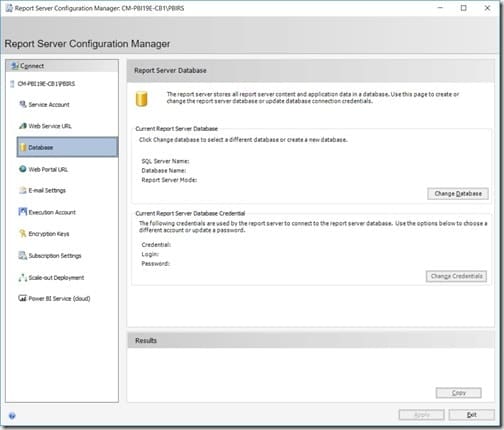The width and height of the screenshot is (504, 430).
Task: Maximize the Configuration Manager window
Action: (463, 8)
